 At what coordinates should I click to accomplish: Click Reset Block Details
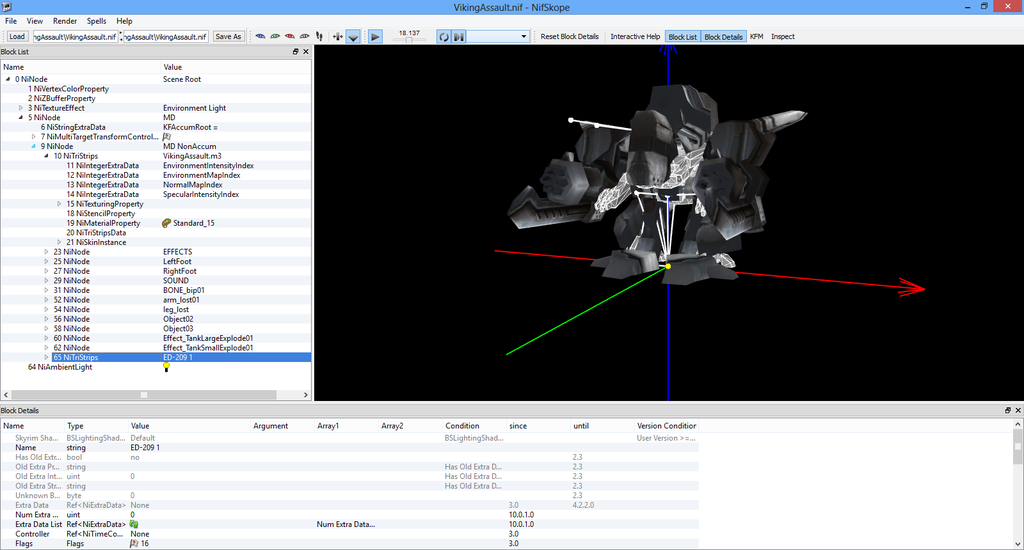click(x=569, y=37)
